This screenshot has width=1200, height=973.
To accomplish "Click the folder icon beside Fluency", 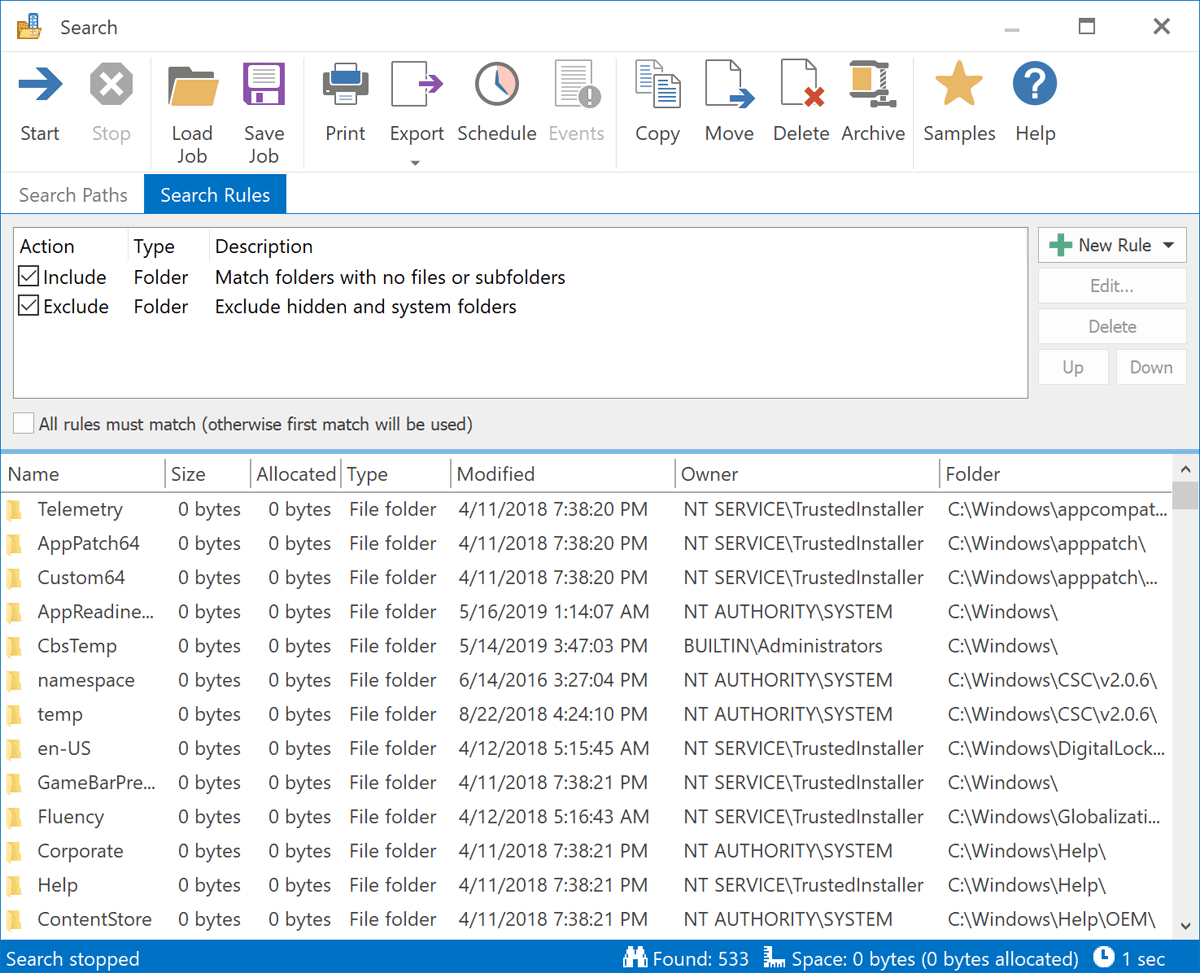I will 15,817.
